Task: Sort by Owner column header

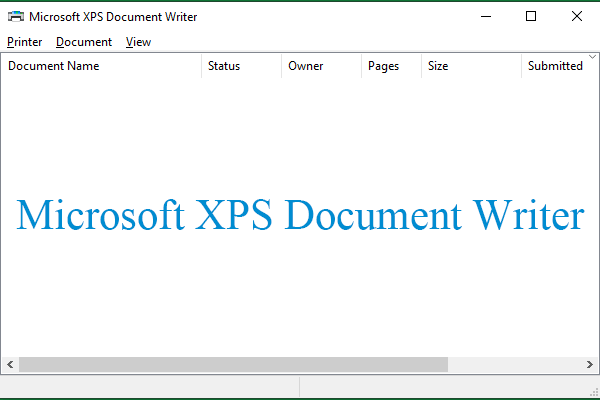Action: click(x=321, y=66)
